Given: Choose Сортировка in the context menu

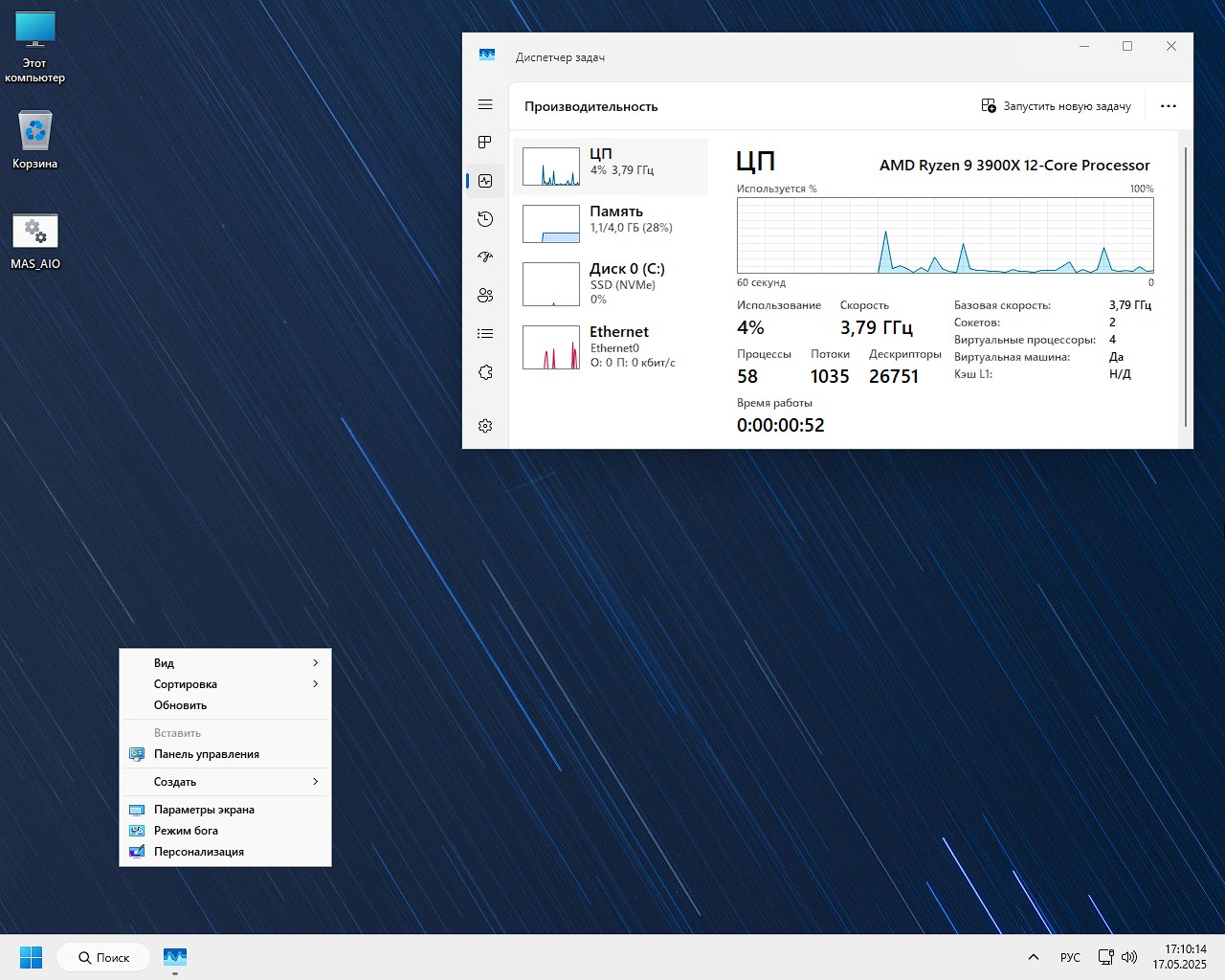Looking at the screenshot, I should click(x=225, y=684).
